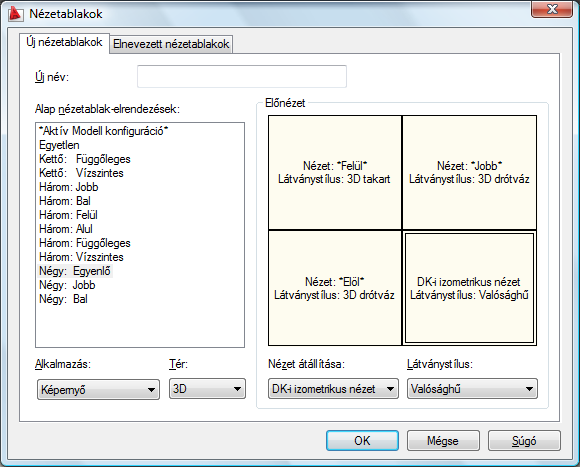The height and width of the screenshot is (467, 580).
Task: Open the Nézet átállítása dropdown
Action: pyautogui.click(x=333, y=389)
